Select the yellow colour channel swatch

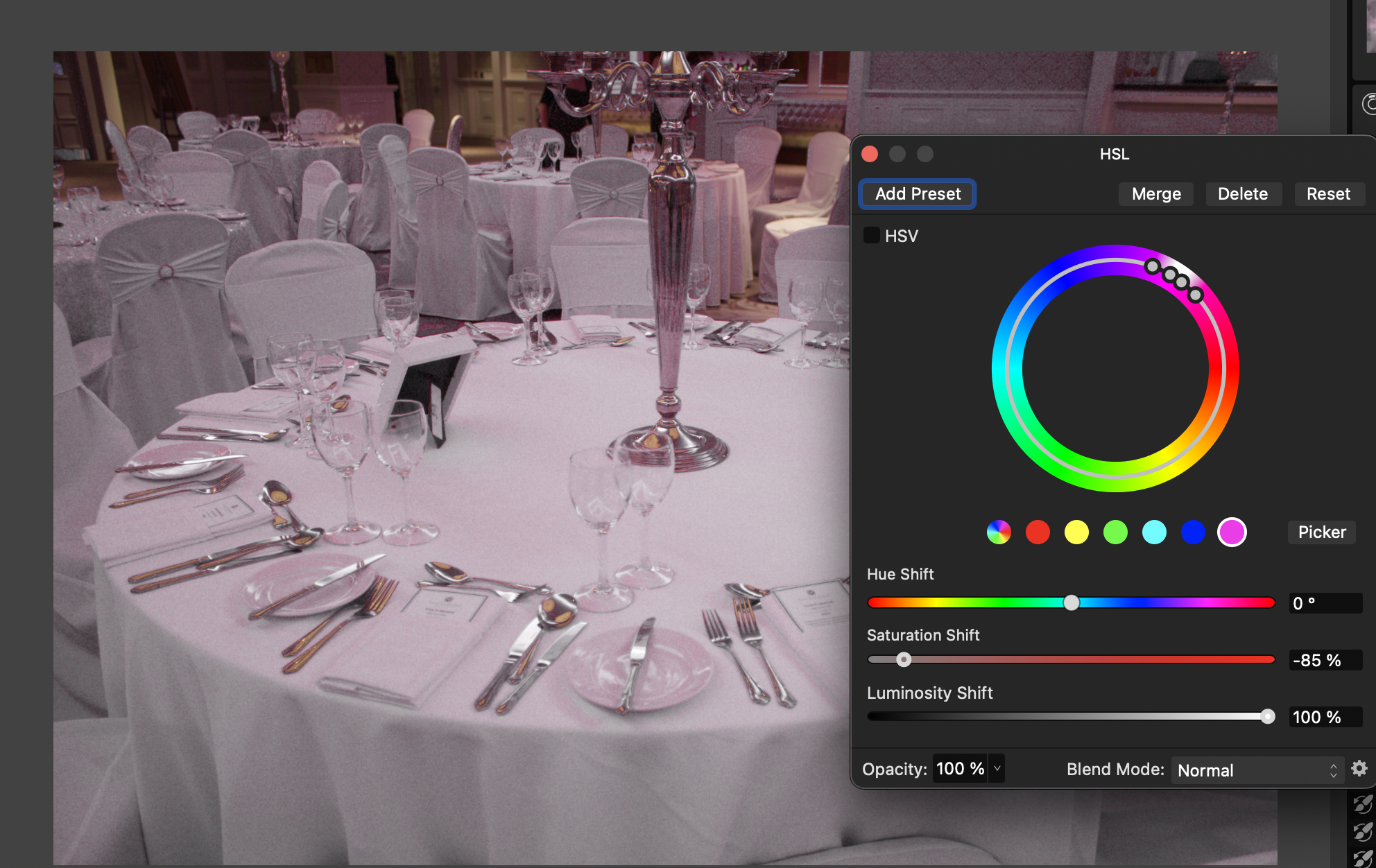pos(1076,532)
